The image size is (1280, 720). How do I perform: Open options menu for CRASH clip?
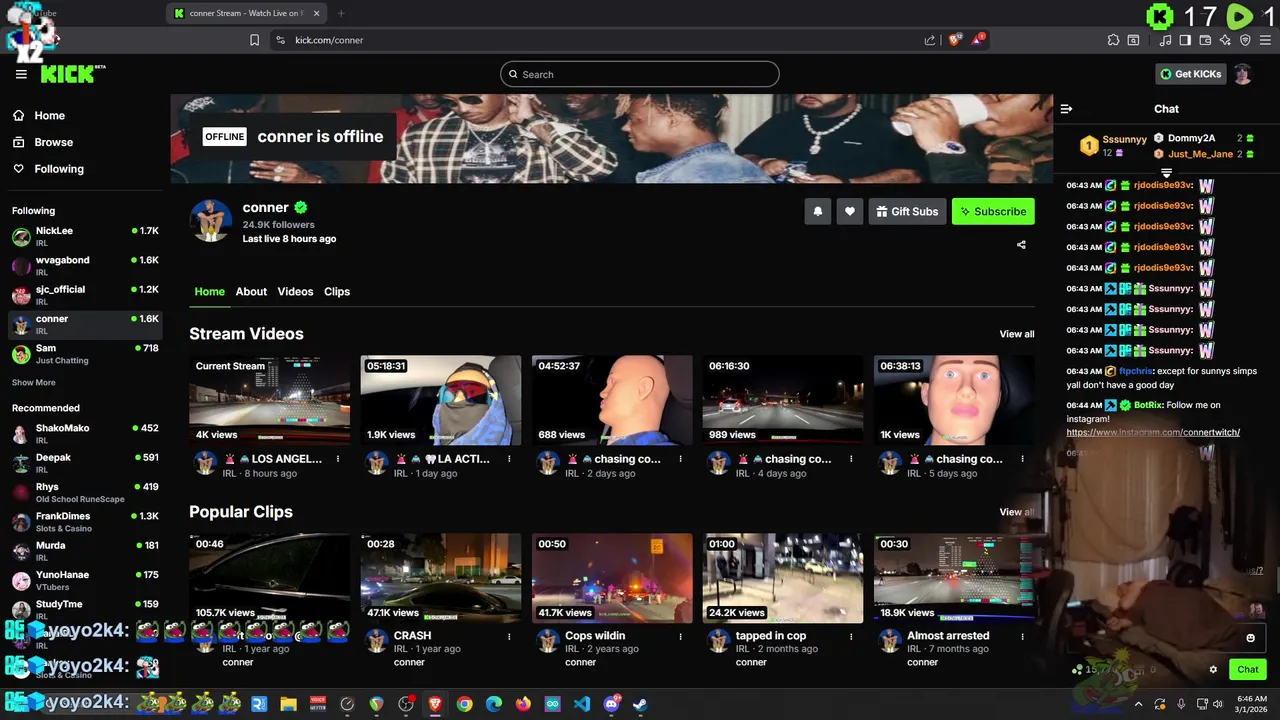click(509, 636)
